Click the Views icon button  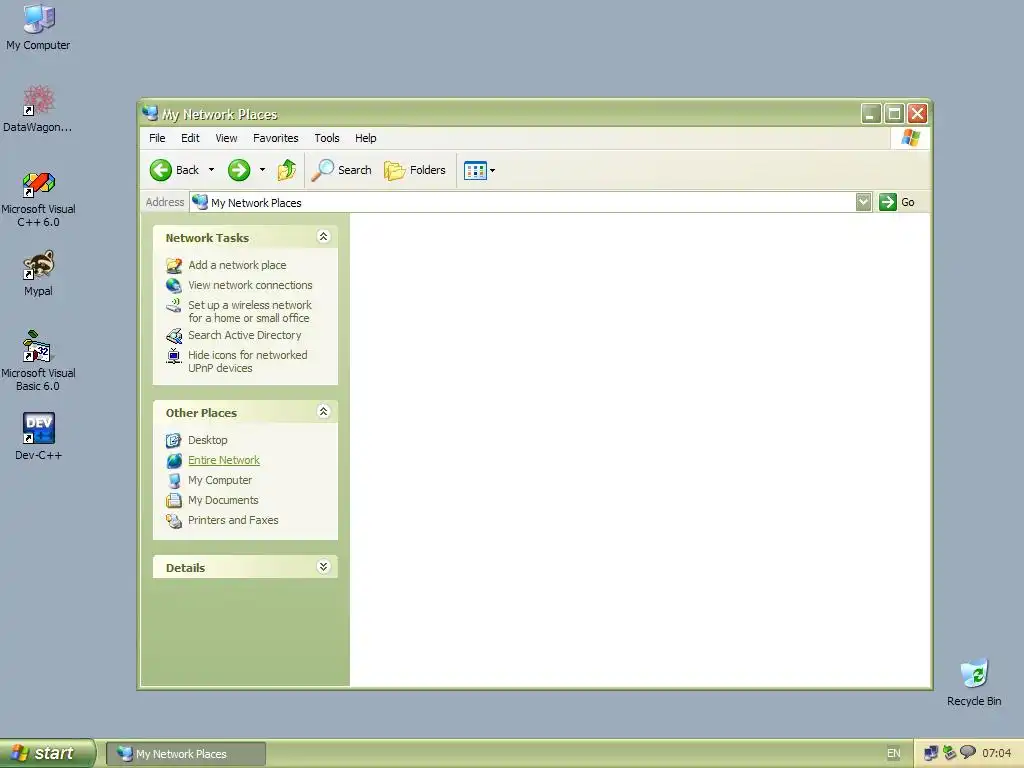(475, 170)
